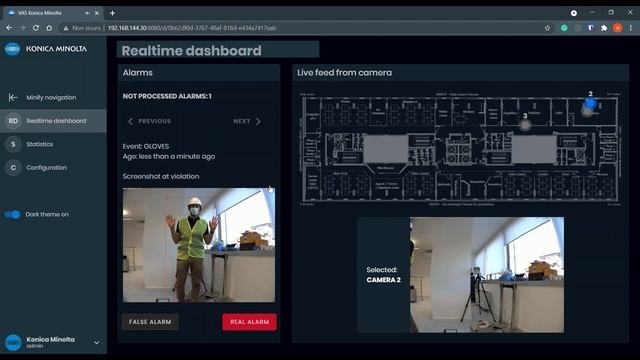This screenshot has width=640, height=360.
Task: Open Chrome three-dot menu
Action: click(631, 28)
